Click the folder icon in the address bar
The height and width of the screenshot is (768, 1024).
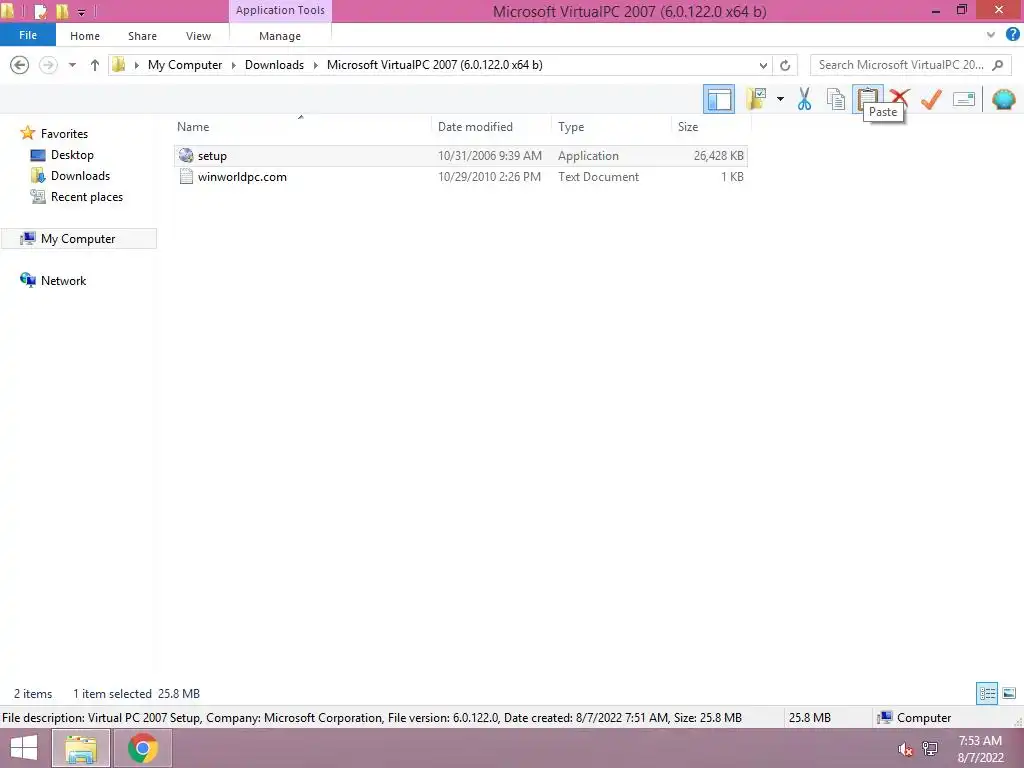click(119, 64)
